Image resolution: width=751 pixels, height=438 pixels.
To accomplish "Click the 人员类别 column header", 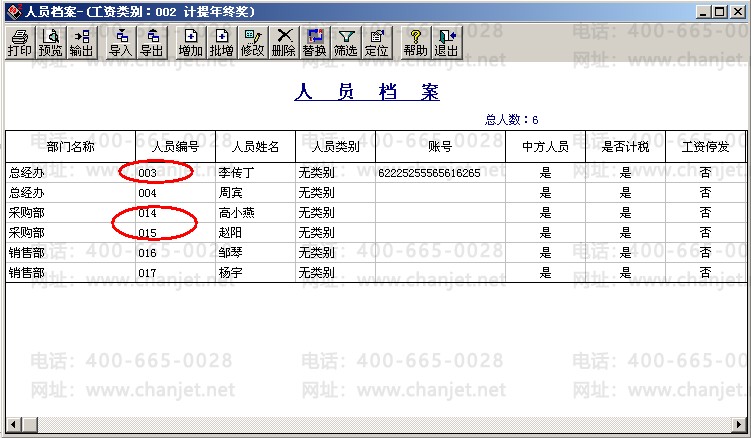I will (335, 147).
